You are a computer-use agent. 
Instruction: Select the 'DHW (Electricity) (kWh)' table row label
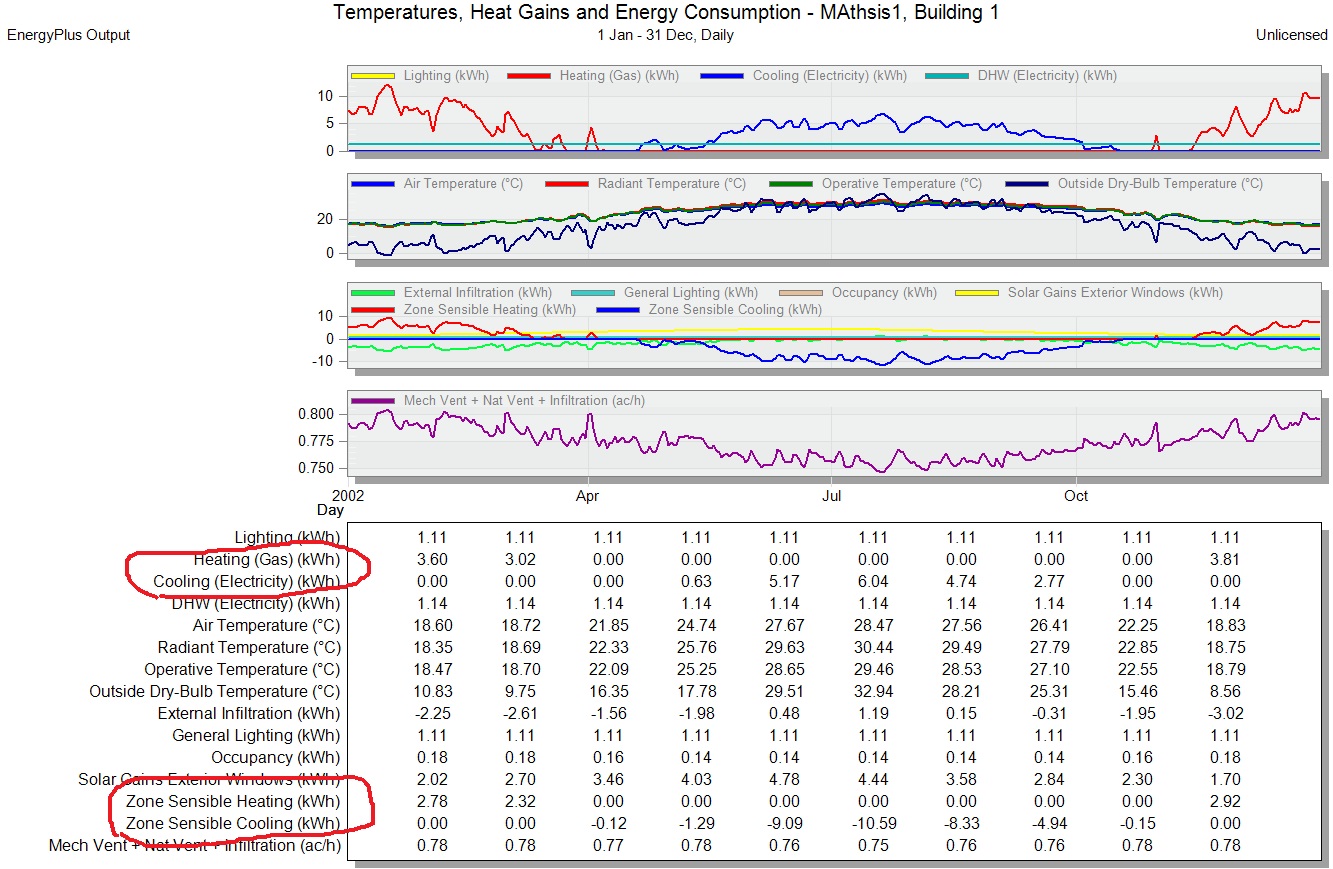[256, 604]
